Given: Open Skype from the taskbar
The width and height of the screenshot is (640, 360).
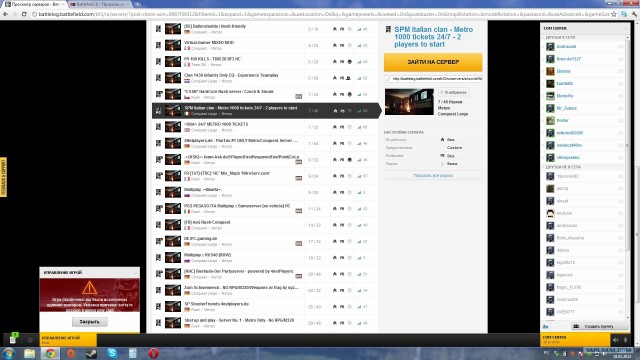Looking at the screenshot, I should (x=112, y=353).
